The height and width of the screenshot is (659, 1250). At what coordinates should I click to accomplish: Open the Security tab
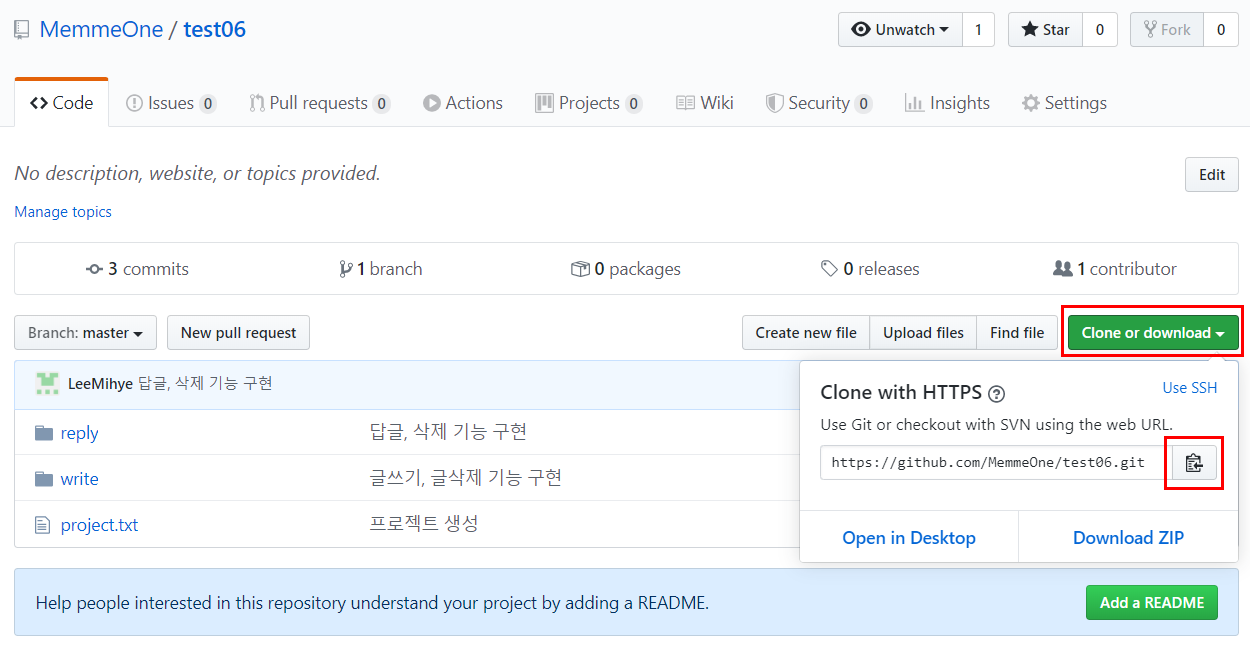[819, 103]
